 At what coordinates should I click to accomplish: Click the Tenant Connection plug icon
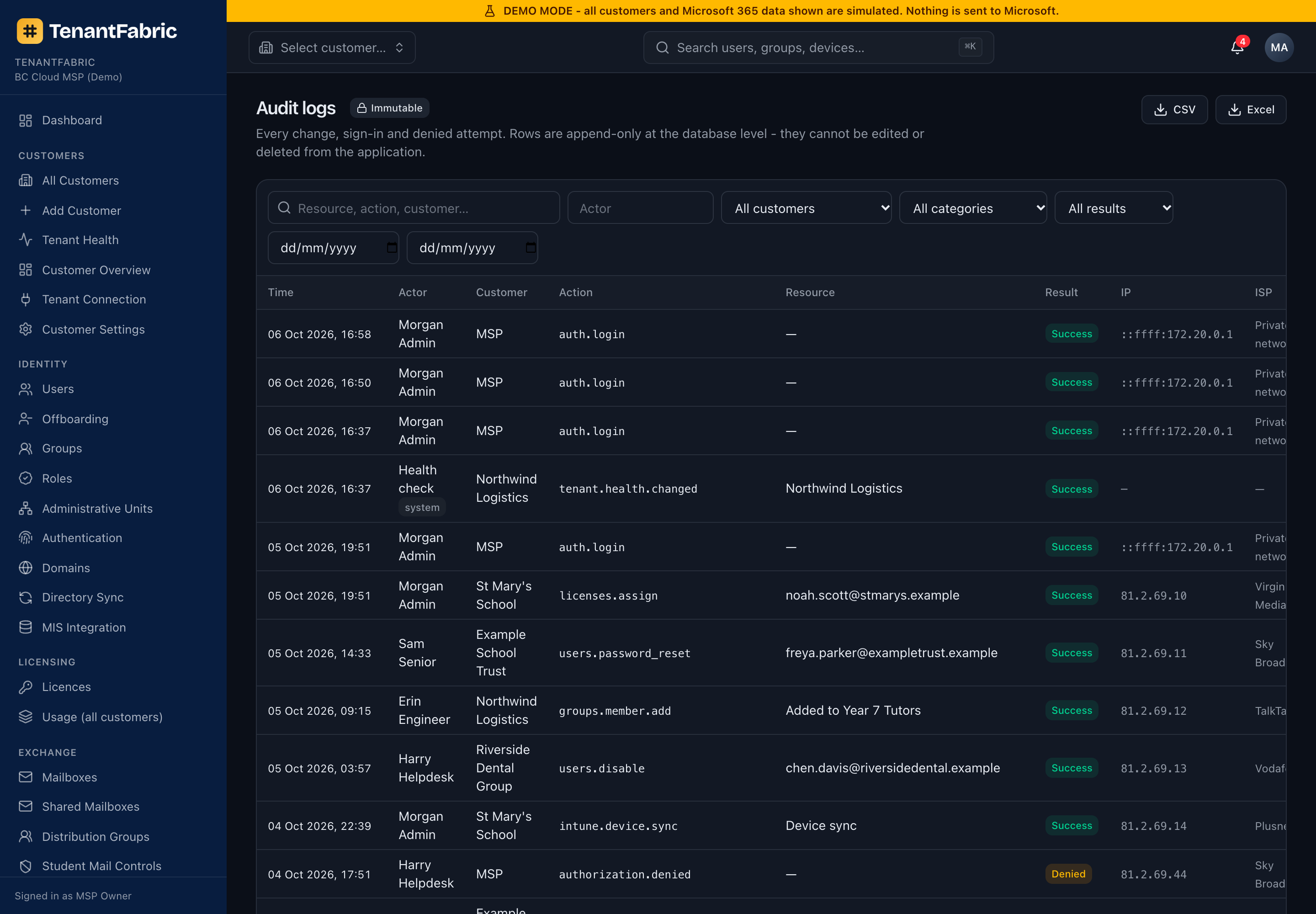tap(25, 299)
